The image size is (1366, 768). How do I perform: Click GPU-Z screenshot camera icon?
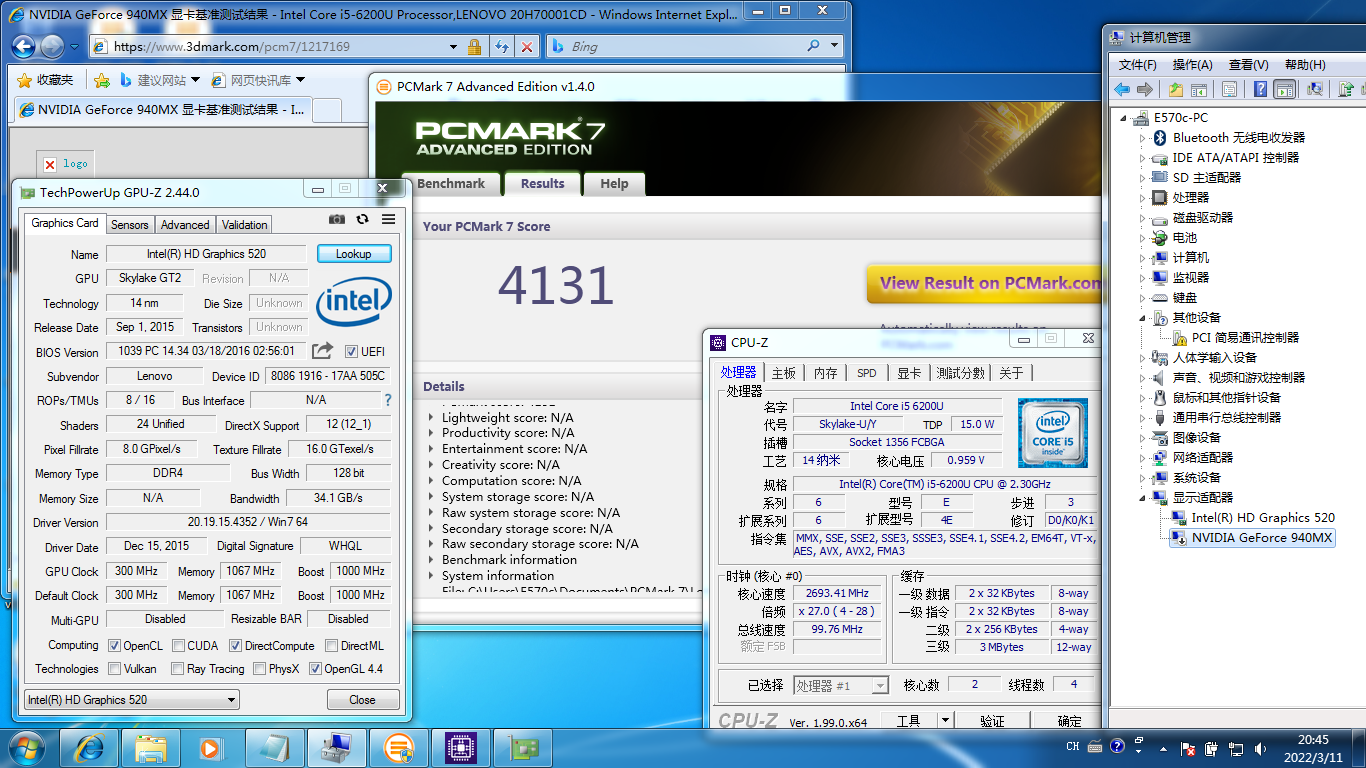[337, 220]
